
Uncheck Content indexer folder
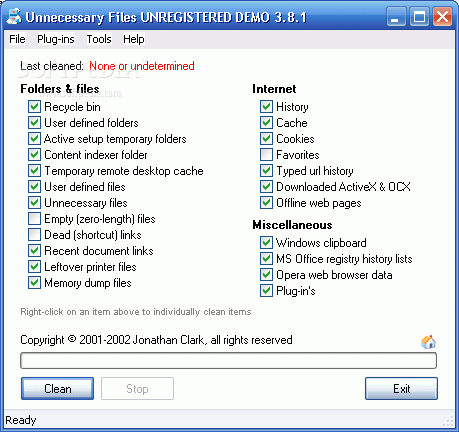pyautogui.click(x=34, y=155)
